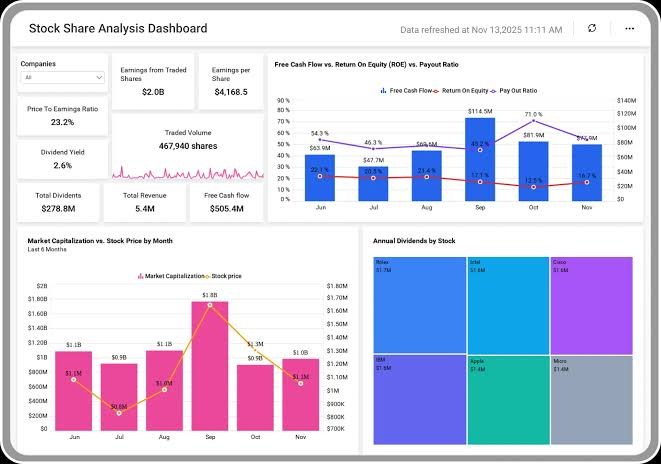661x464 pixels.
Task: Toggle Stock price legend series
Action: click(223, 276)
